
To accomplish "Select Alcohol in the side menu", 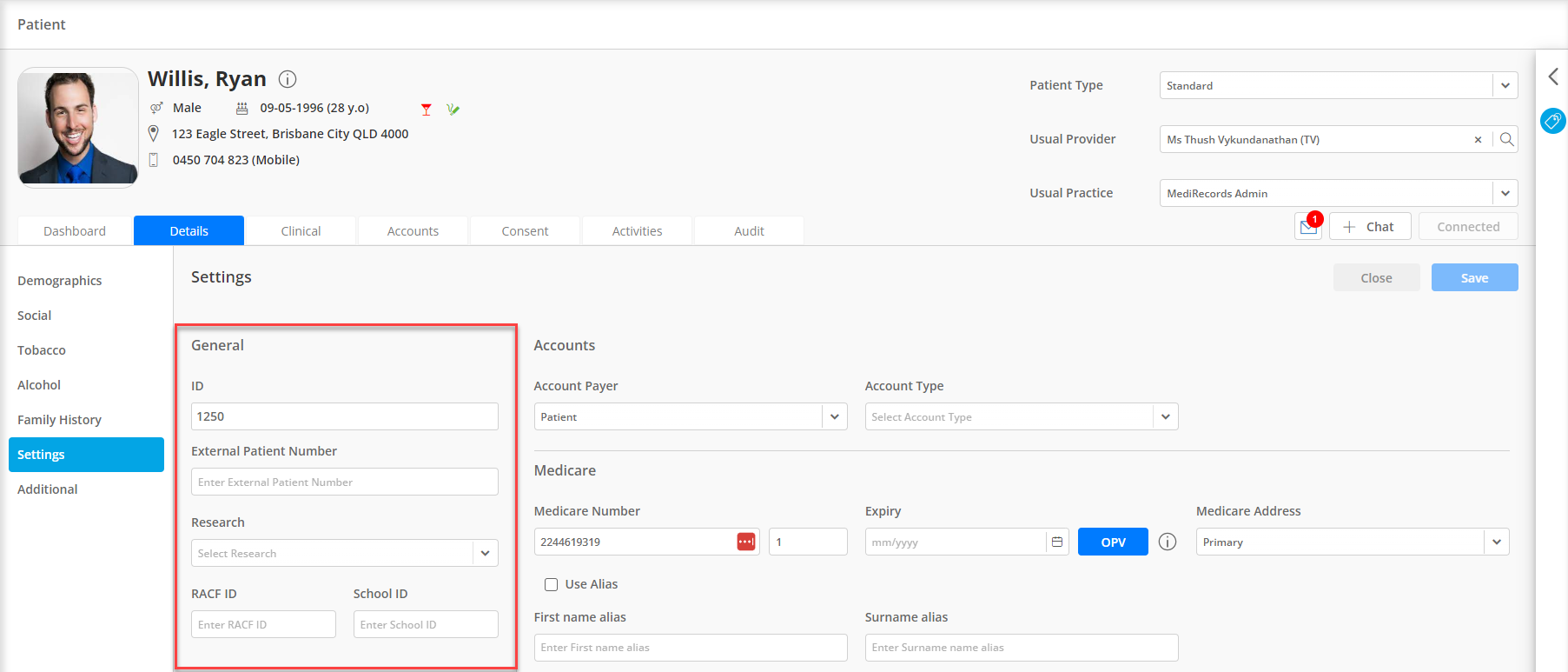I will [x=86, y=385].
